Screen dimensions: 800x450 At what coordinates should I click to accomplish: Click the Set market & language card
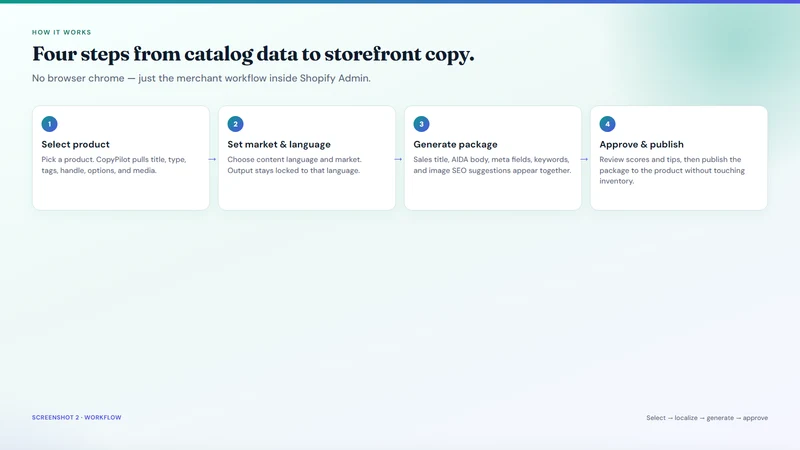307,158
